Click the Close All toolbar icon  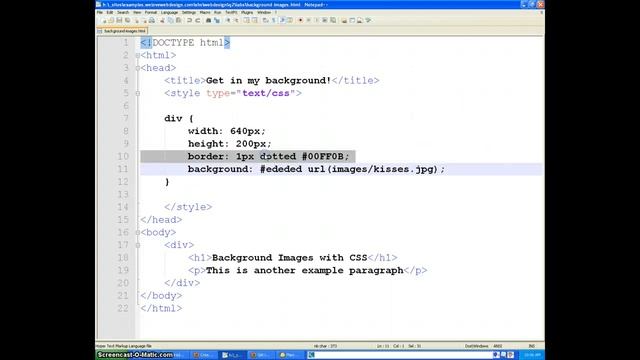[144, 20]
